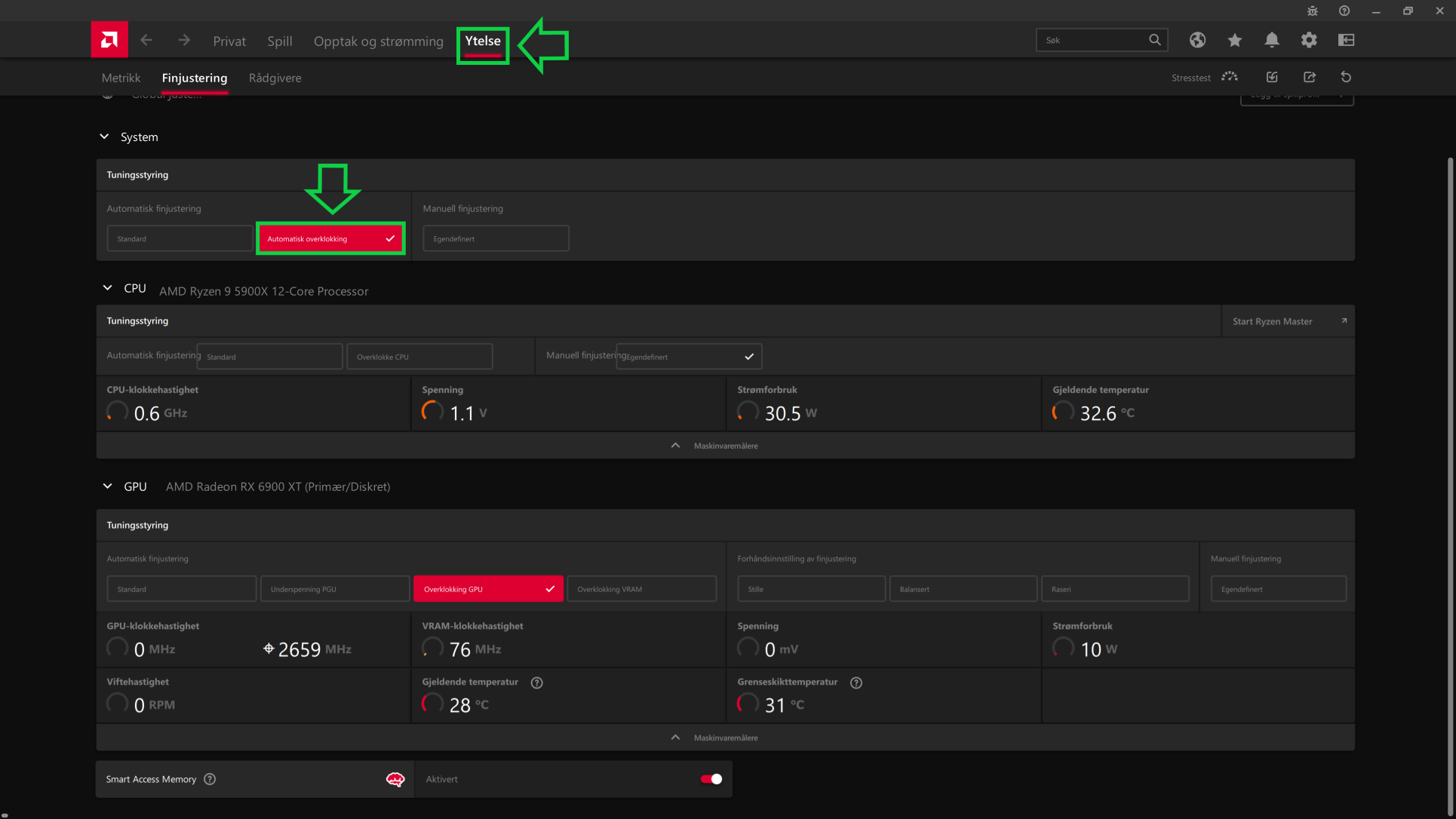1456x819 pixels.
Task: Switch to Metrikk sub-tab
Action: [121, 78]
